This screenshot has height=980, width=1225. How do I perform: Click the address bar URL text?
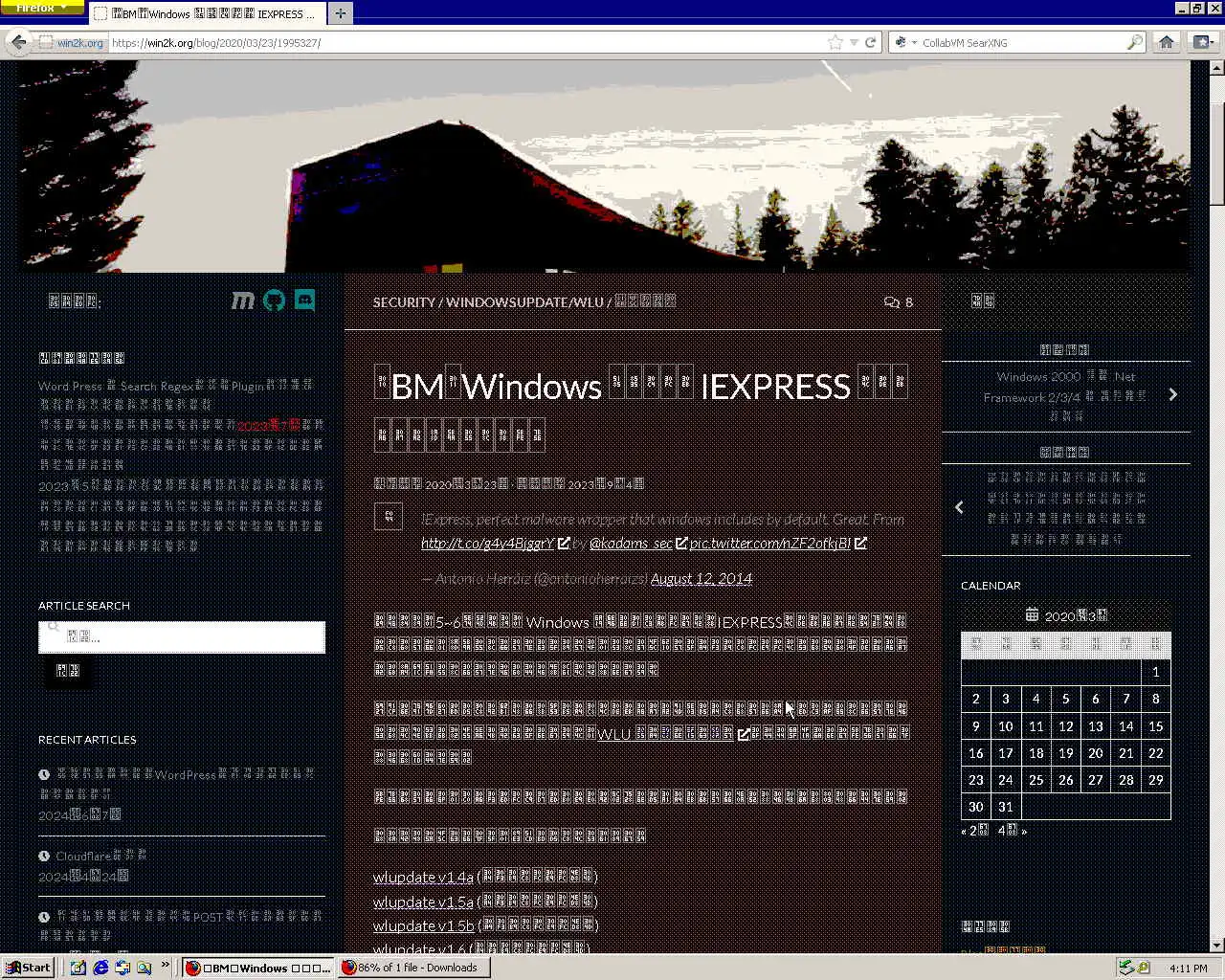click(216, 42)
